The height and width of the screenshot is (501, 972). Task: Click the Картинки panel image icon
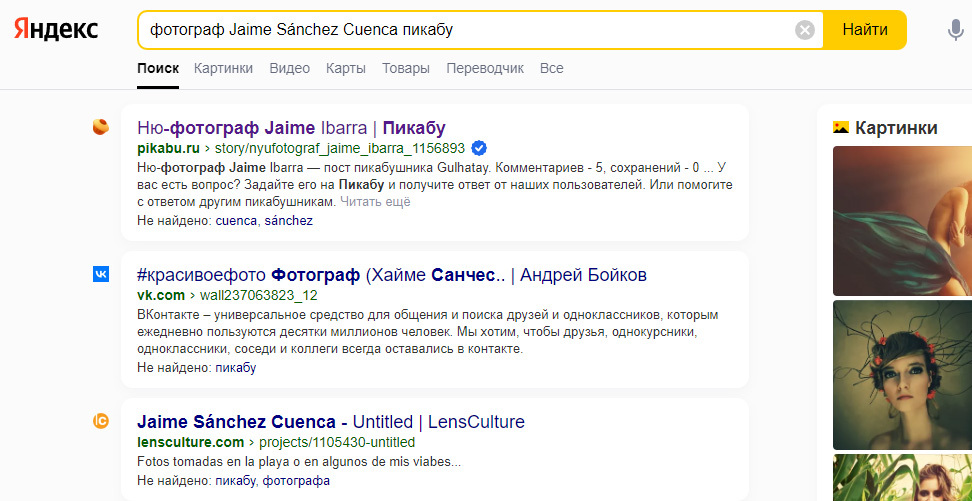tap(841, 128)
